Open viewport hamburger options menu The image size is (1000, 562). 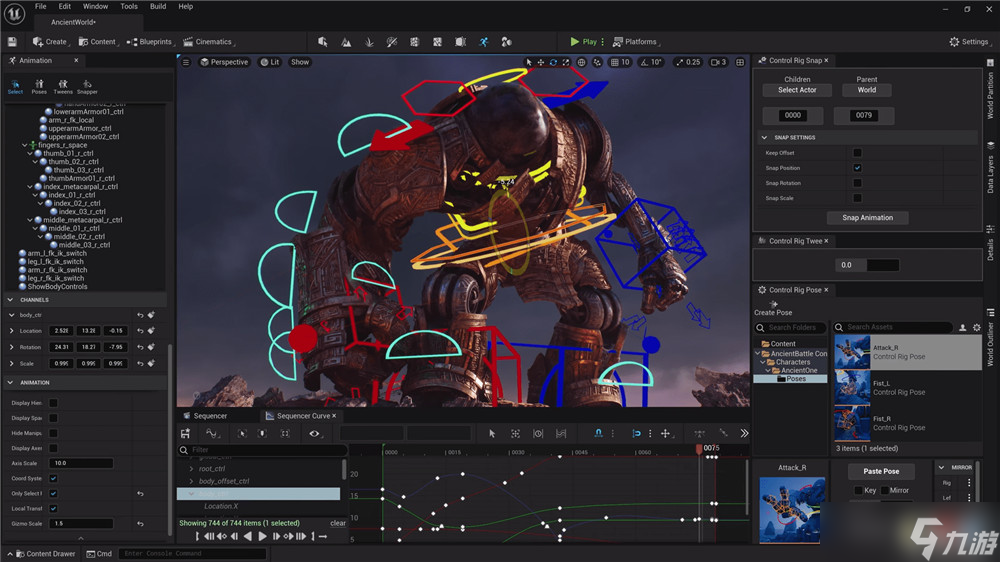[186, 62]
